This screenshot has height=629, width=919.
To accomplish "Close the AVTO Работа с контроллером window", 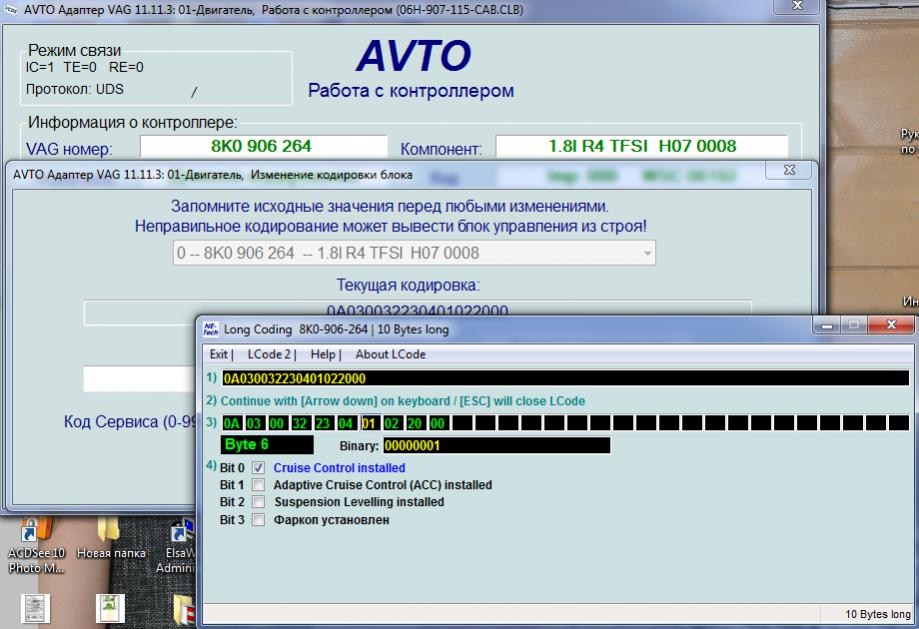I will pos(797,6).
